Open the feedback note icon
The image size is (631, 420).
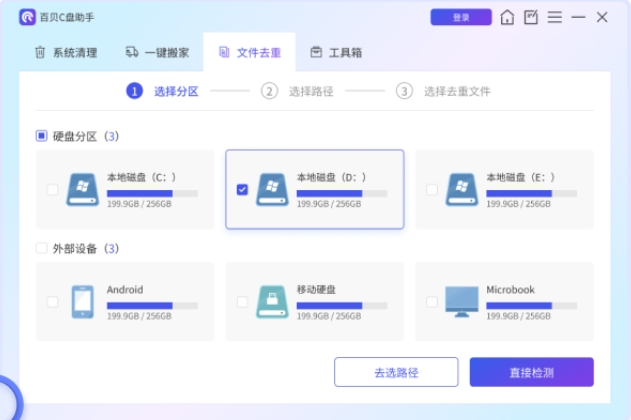[531, 17]
